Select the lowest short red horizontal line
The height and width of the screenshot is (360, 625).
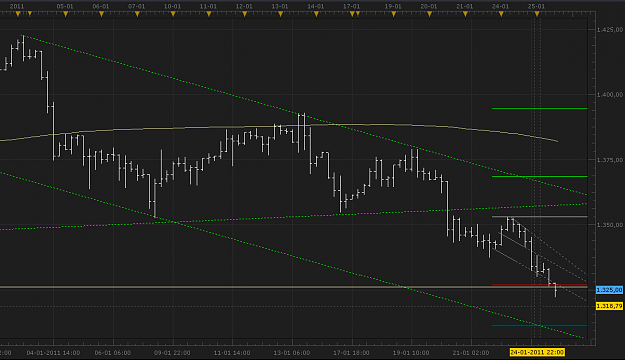pos(540,325)
